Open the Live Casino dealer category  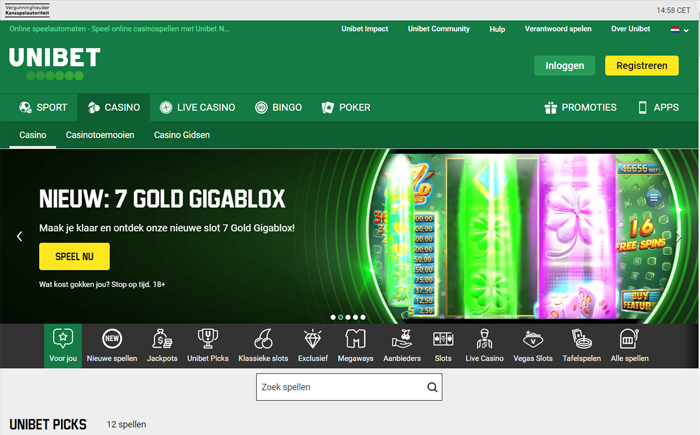484,346
